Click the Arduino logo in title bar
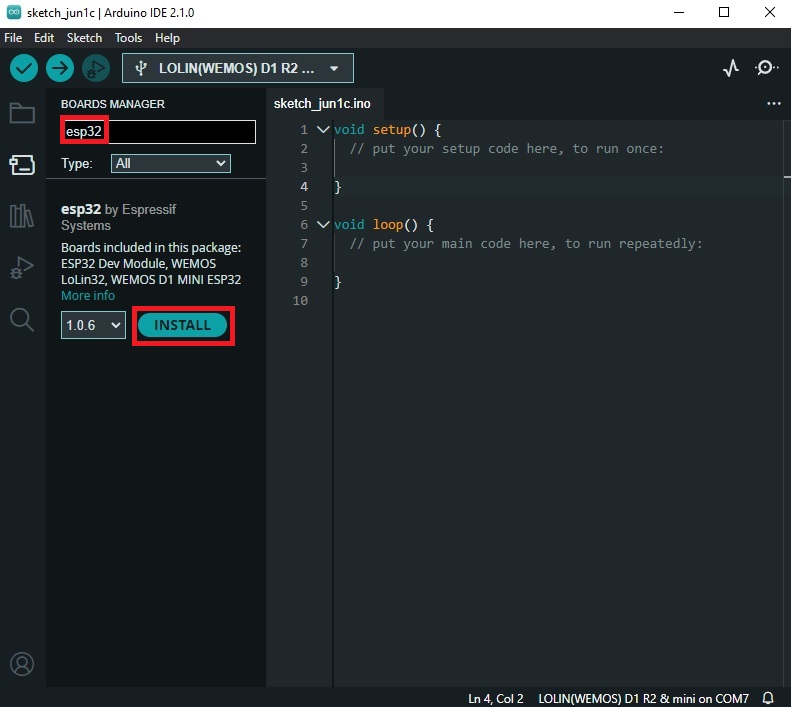 coord(14,13)
